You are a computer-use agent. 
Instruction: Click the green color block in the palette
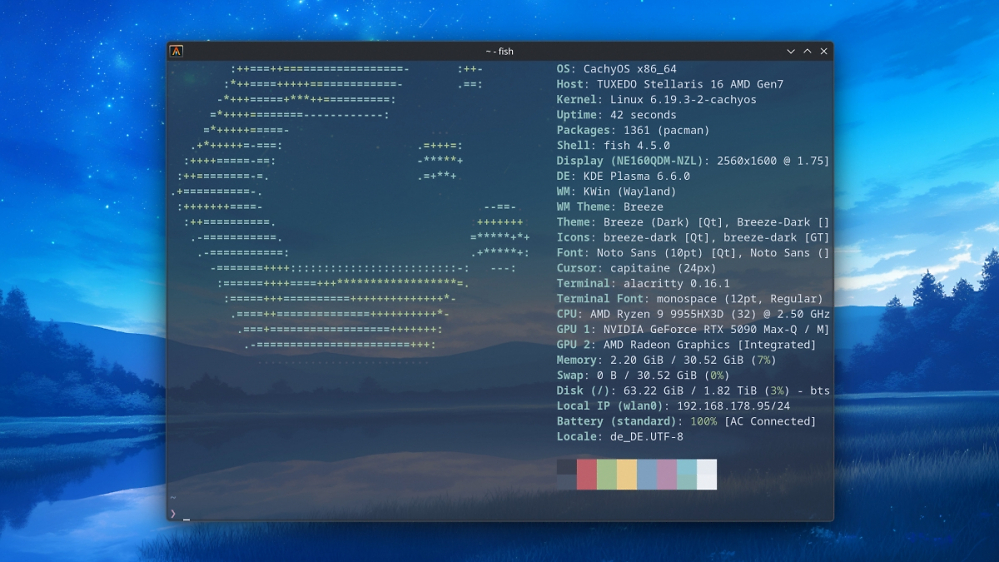[x=607, y=474]
